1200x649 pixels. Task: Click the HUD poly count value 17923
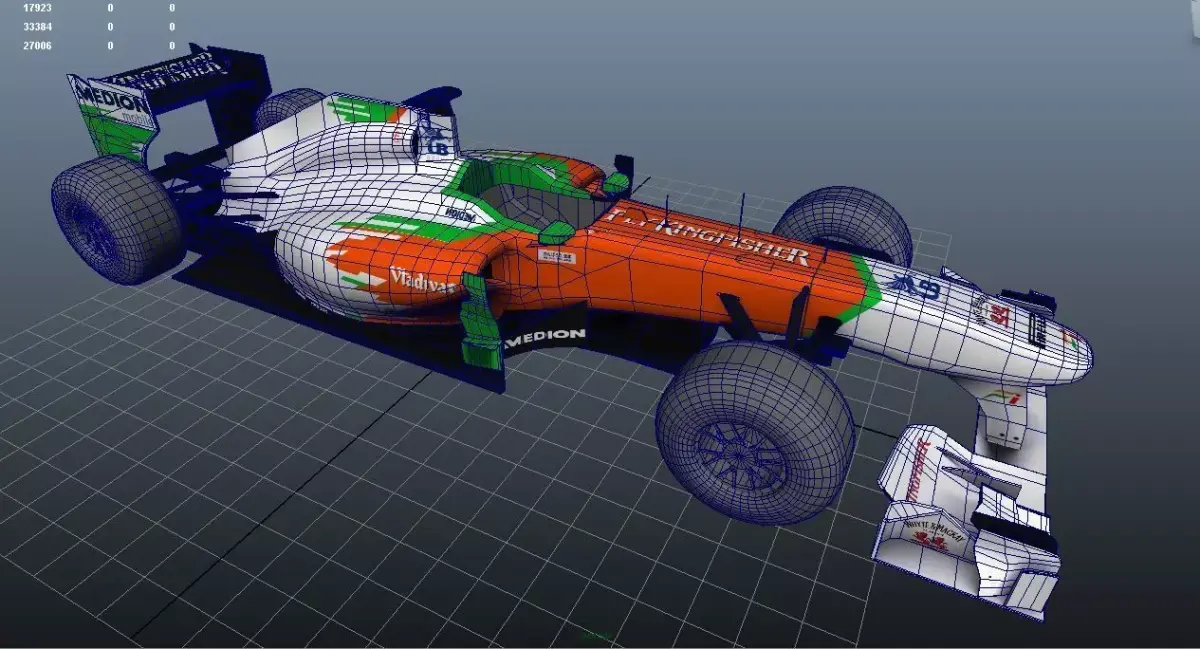(37, 8)
